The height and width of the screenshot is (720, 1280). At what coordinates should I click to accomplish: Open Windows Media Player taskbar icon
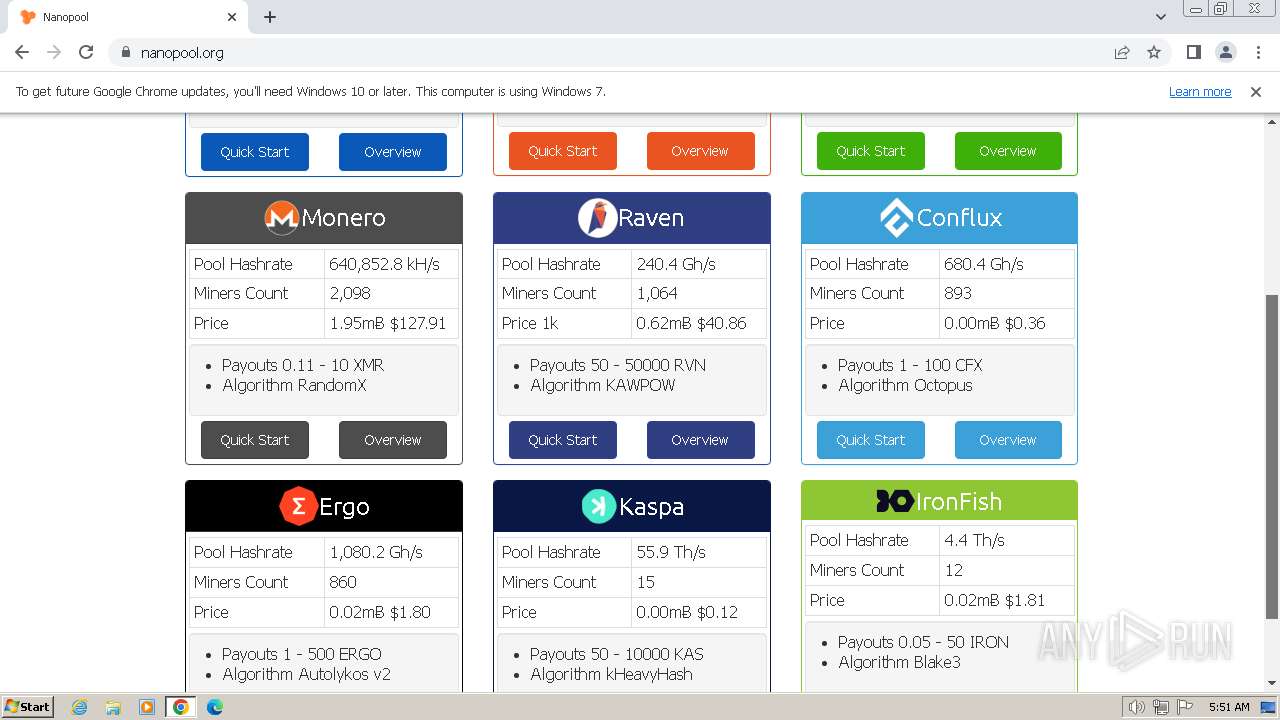147,707
